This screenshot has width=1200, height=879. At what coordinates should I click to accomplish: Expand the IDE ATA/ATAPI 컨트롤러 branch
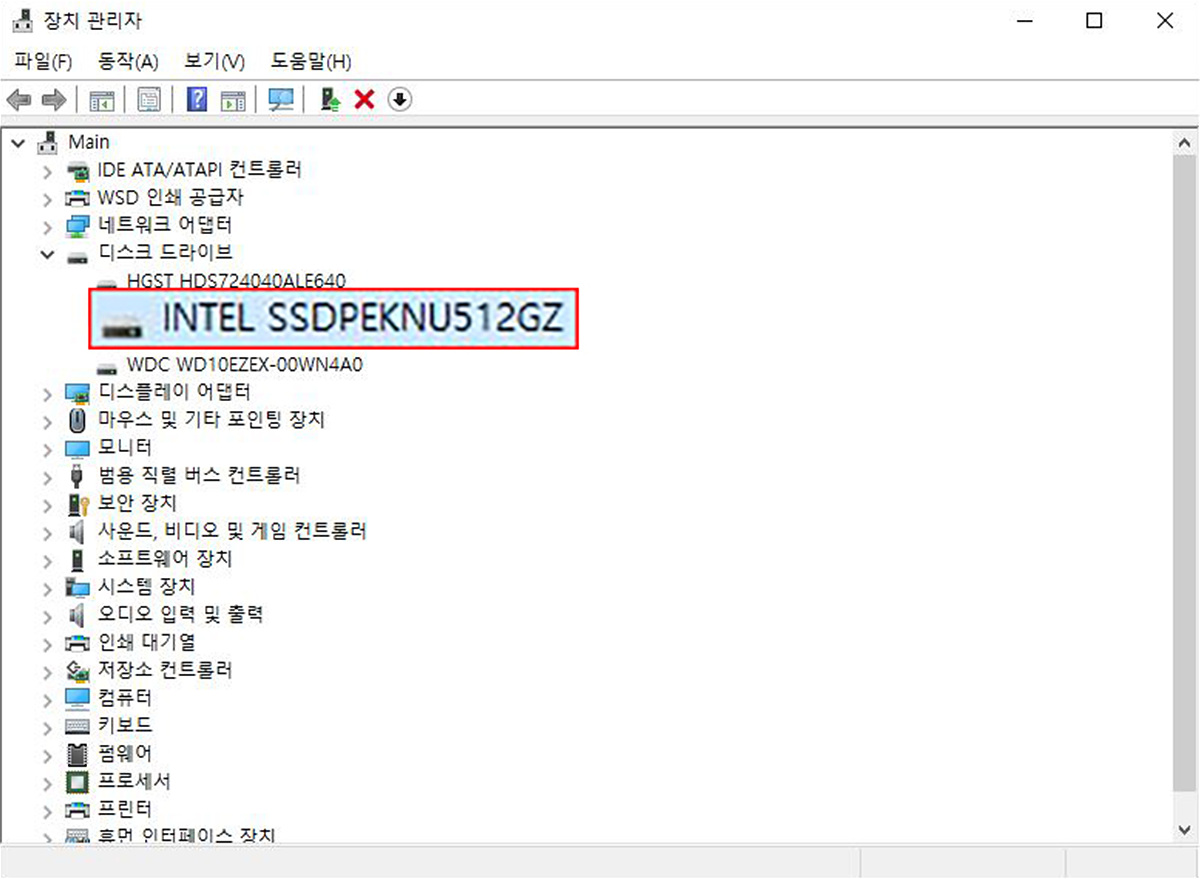(47, 171)
